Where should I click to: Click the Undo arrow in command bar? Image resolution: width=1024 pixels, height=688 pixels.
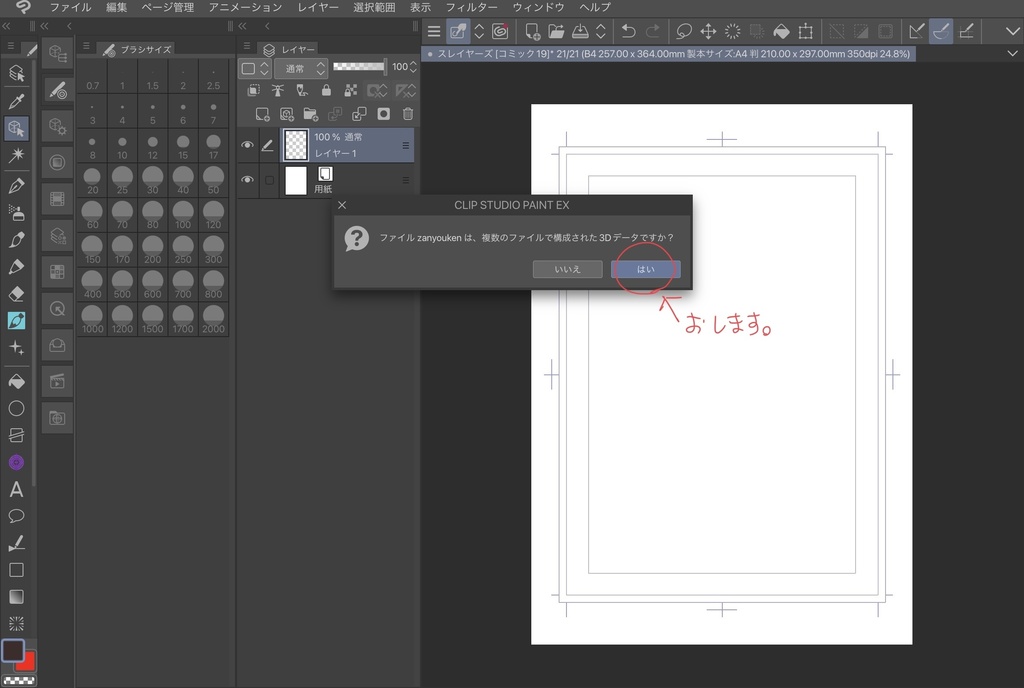click(x=628, y=32)
